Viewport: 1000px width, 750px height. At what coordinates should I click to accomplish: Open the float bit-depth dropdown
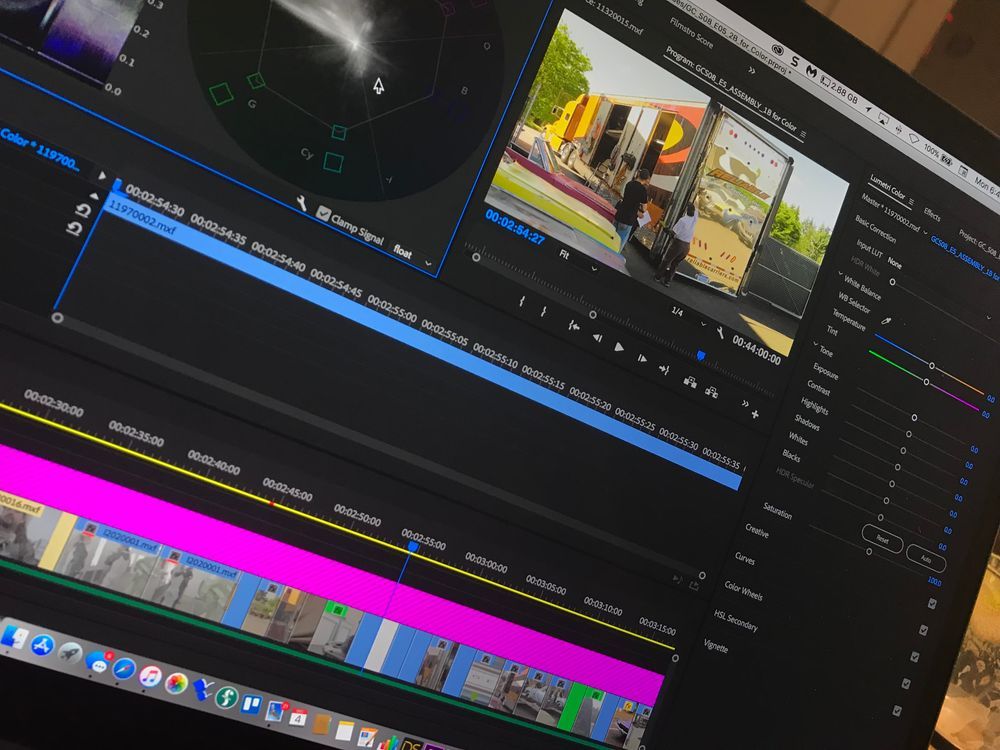click(x=413, y=256)
